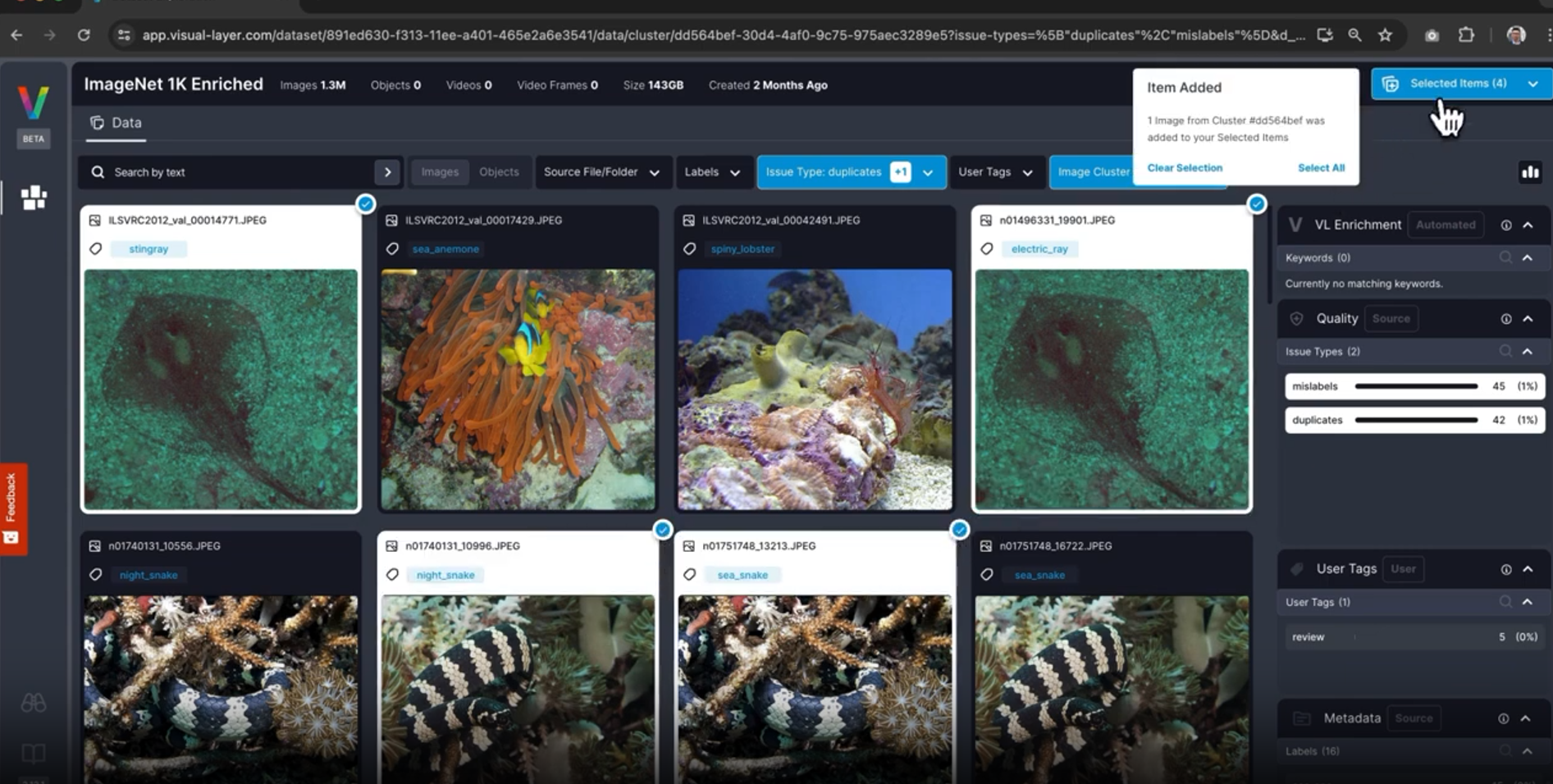The width and height of the screenshot is (1553, 784).
Task: Click the binoculars explore icon in sidebar
Action: 34,703
